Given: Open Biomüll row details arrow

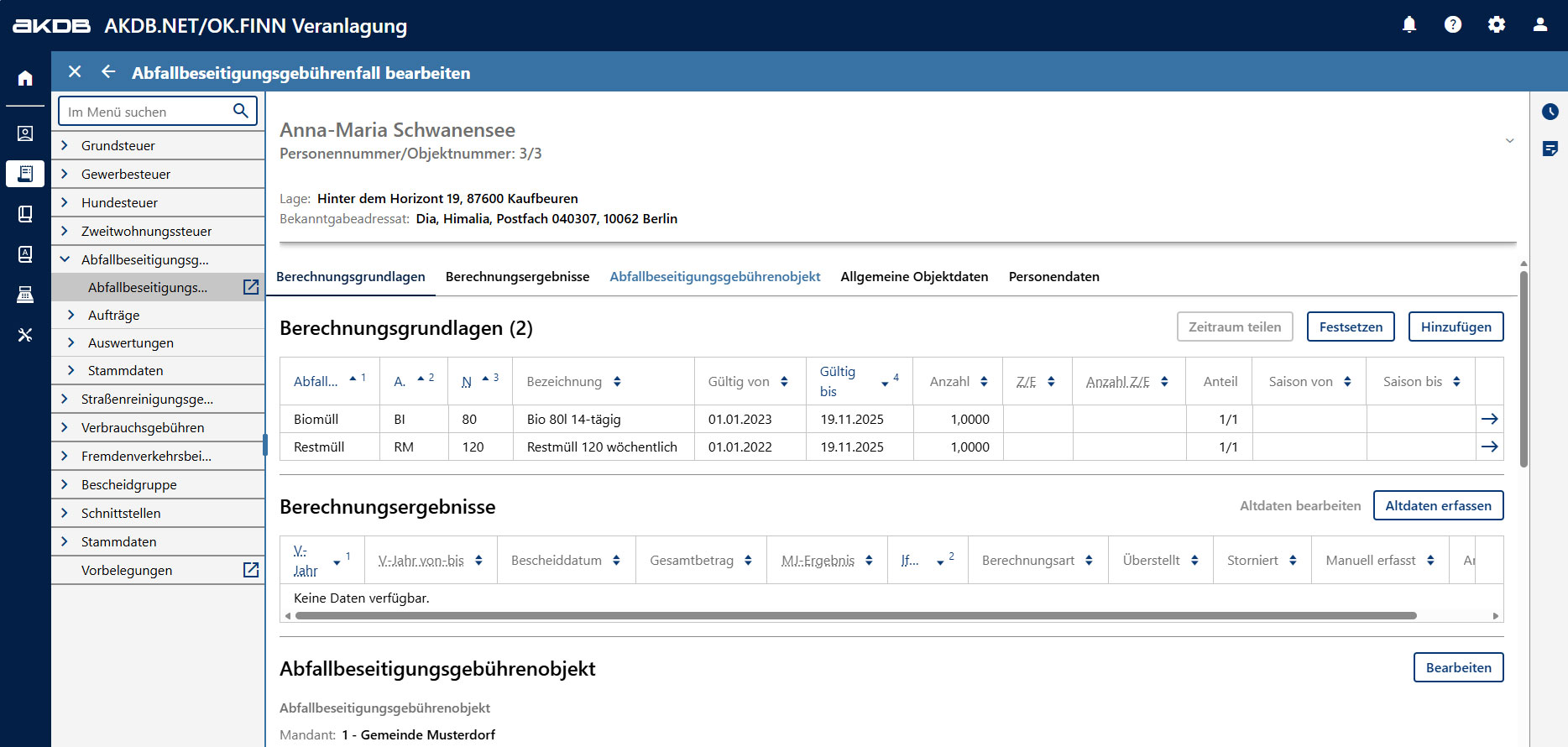Looking at the screenshot, I should tap(1489, 419).
